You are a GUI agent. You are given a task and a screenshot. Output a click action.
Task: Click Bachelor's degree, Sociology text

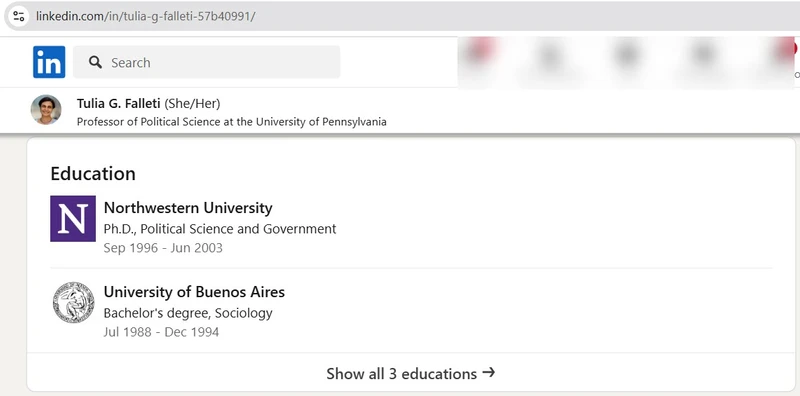click(x=188, y=313)
